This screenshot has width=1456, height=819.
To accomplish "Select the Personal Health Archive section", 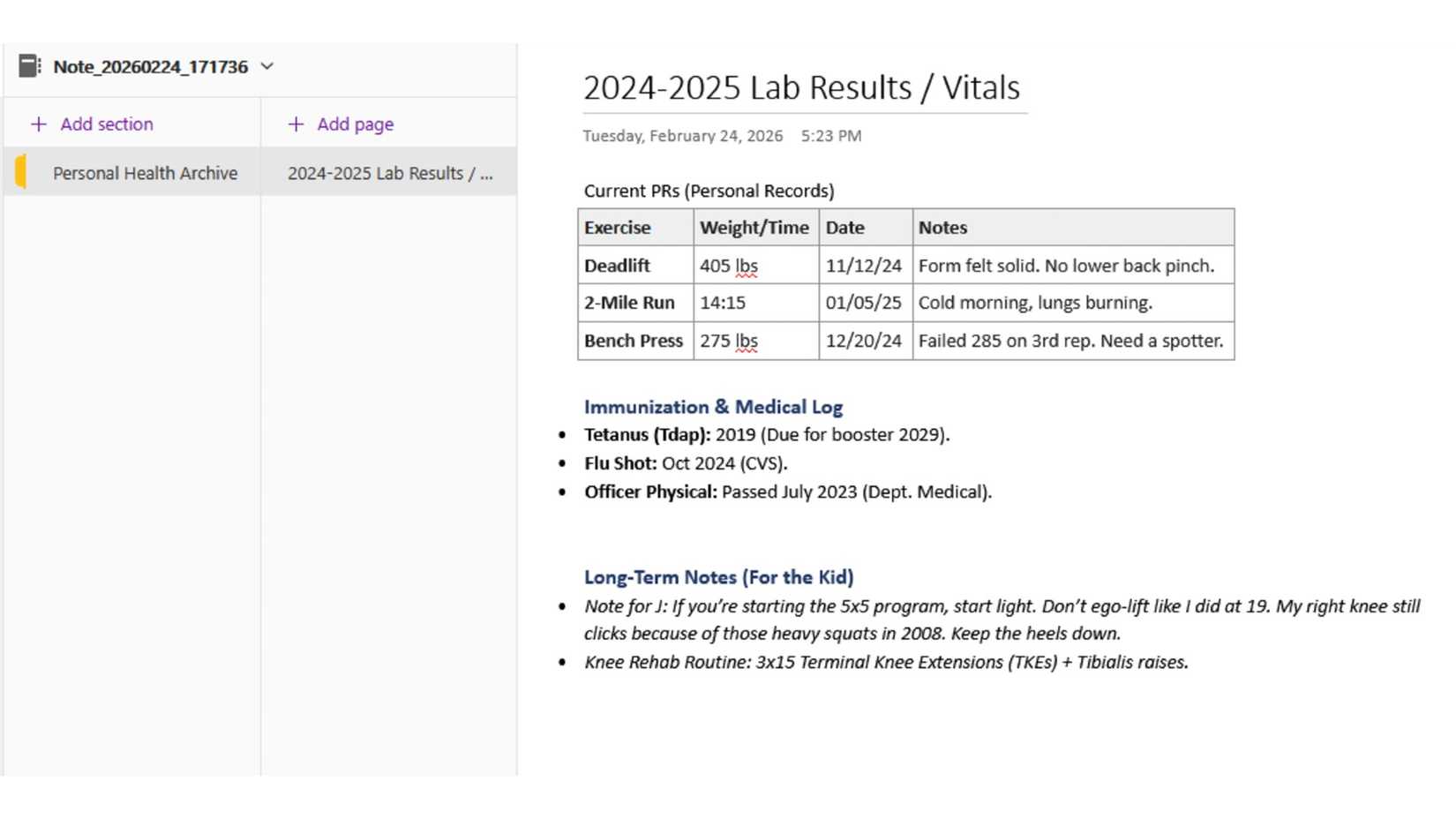I will point(145,173).
